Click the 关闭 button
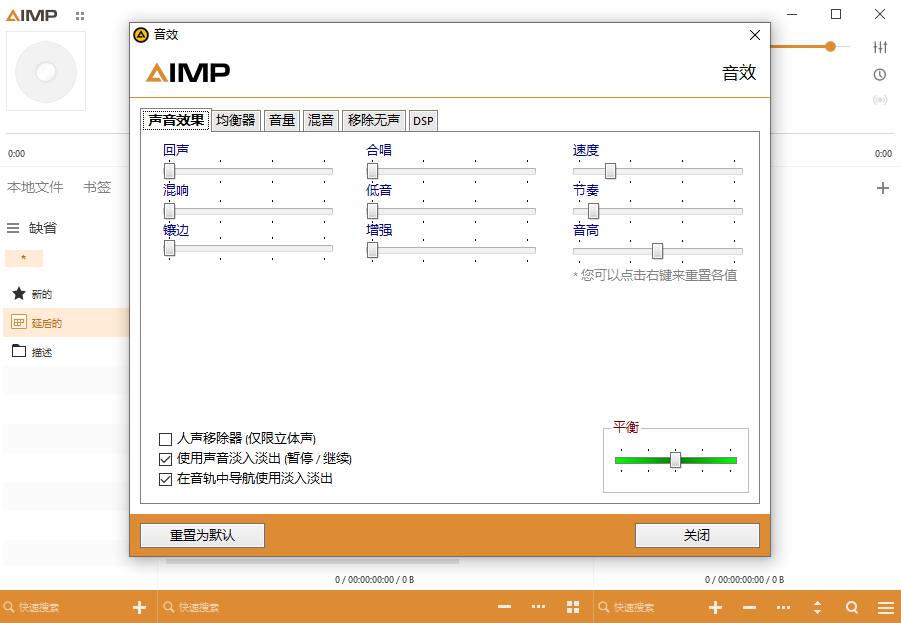Viewport: 901px width, 623px height. [697, 535]
